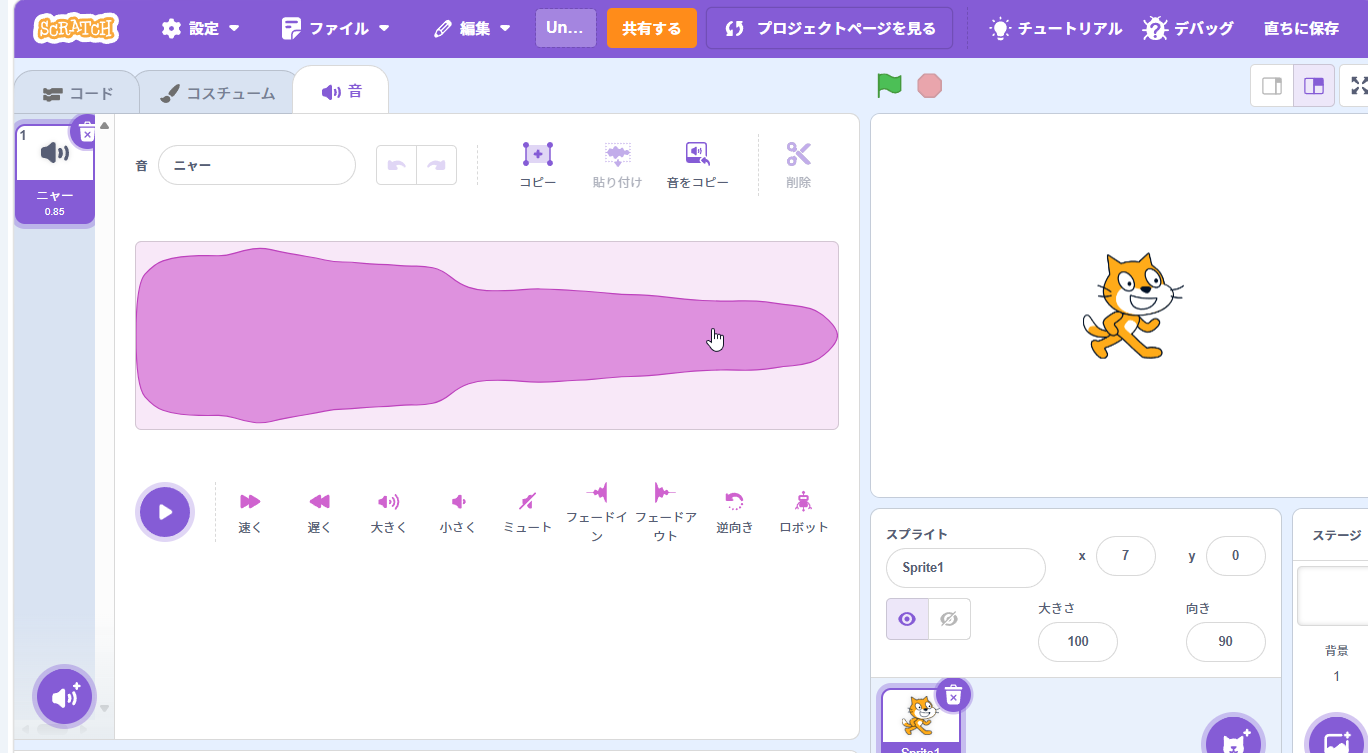Add a new sound with the speaker plus button
This screenshot has height=753, width=1368.
[63, 696]
